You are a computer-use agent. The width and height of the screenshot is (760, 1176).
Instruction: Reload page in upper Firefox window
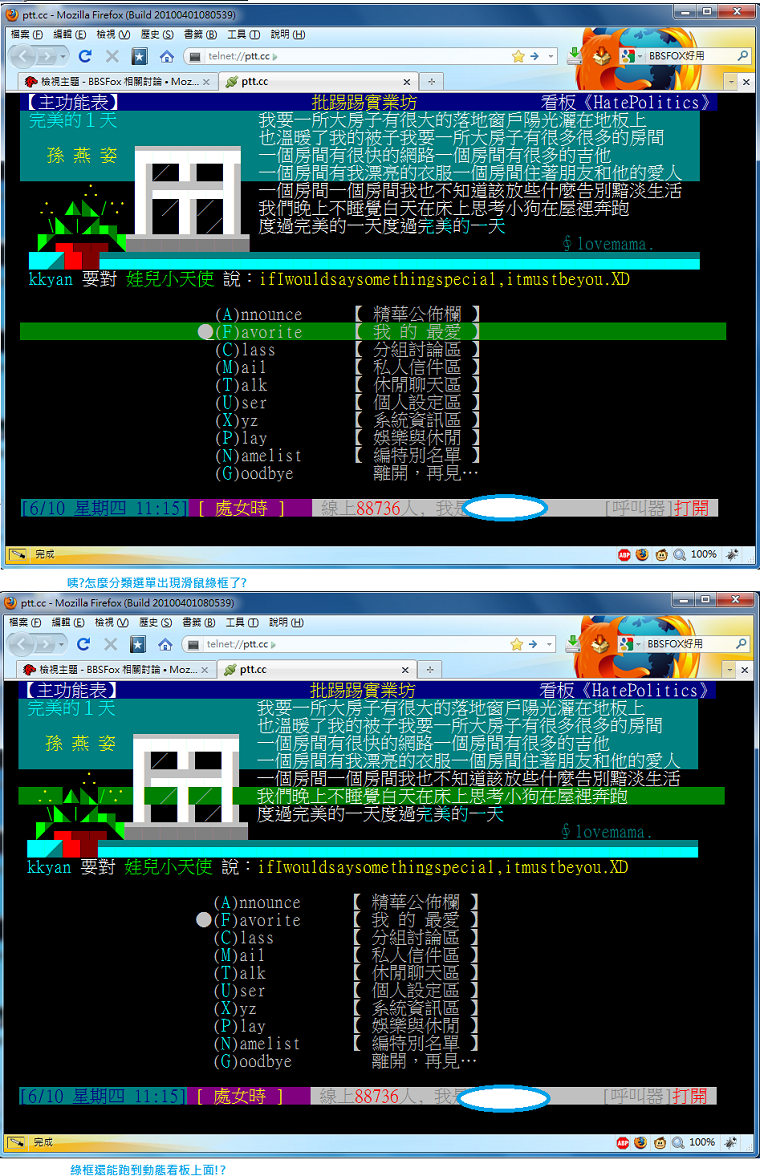[x=85, y=56]
